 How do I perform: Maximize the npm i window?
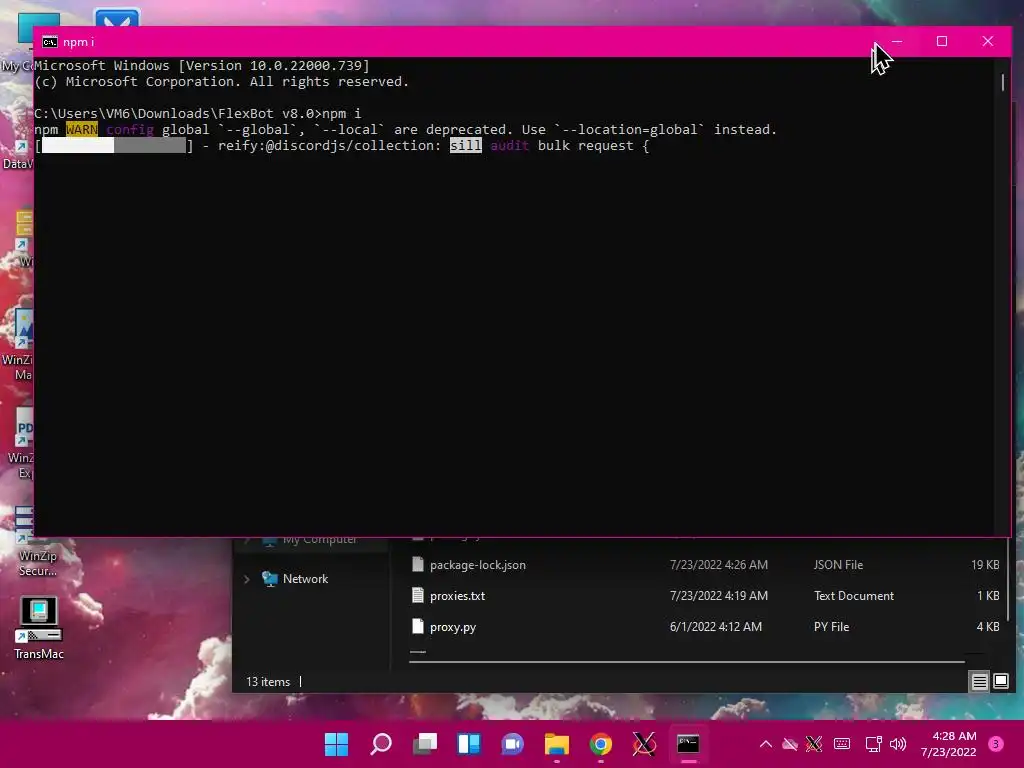942,41
